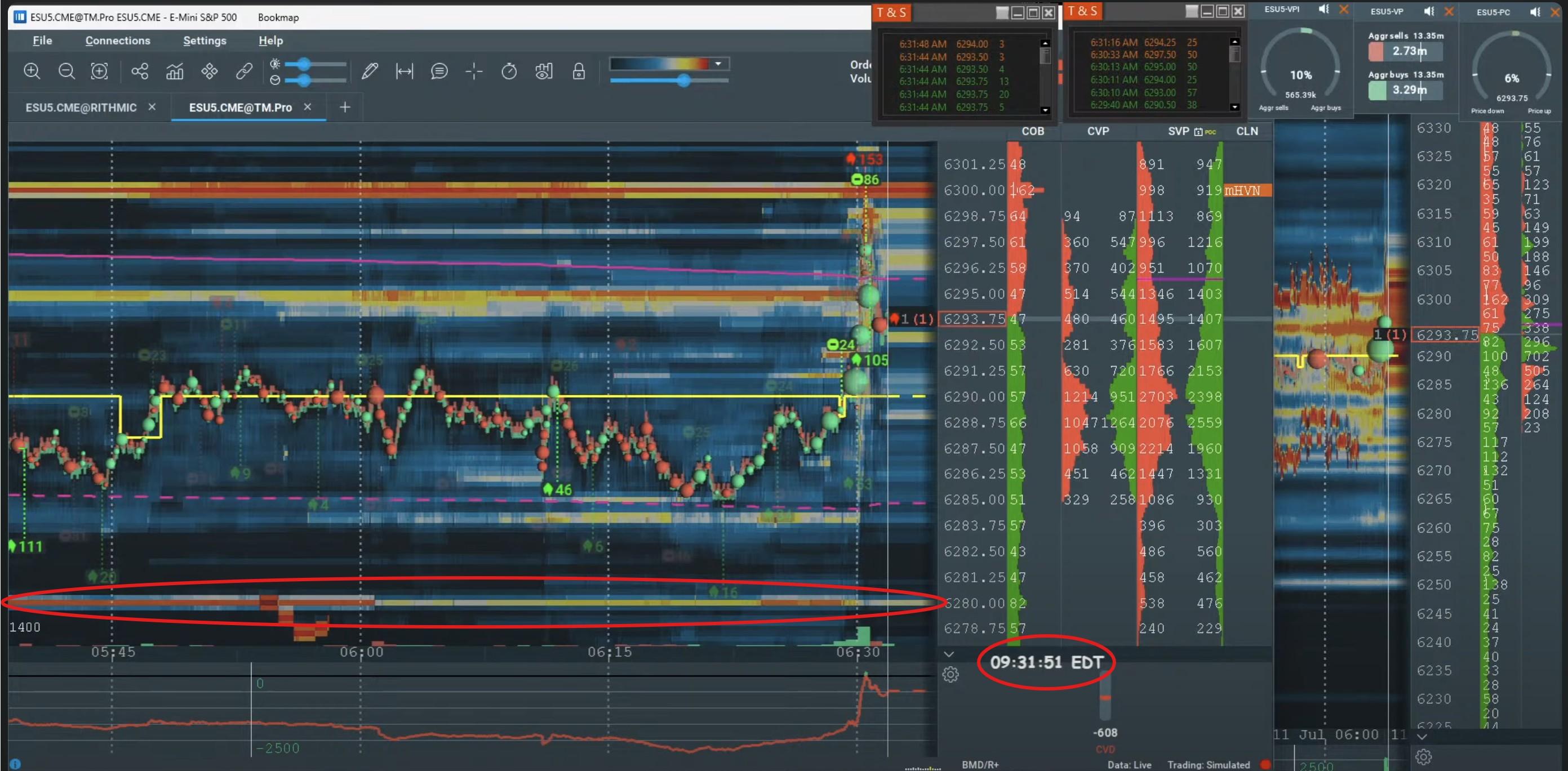Select the ESU5.CME@TM.Pro tab
Viewport: 1568px width, 771px height.
[241, 107]
